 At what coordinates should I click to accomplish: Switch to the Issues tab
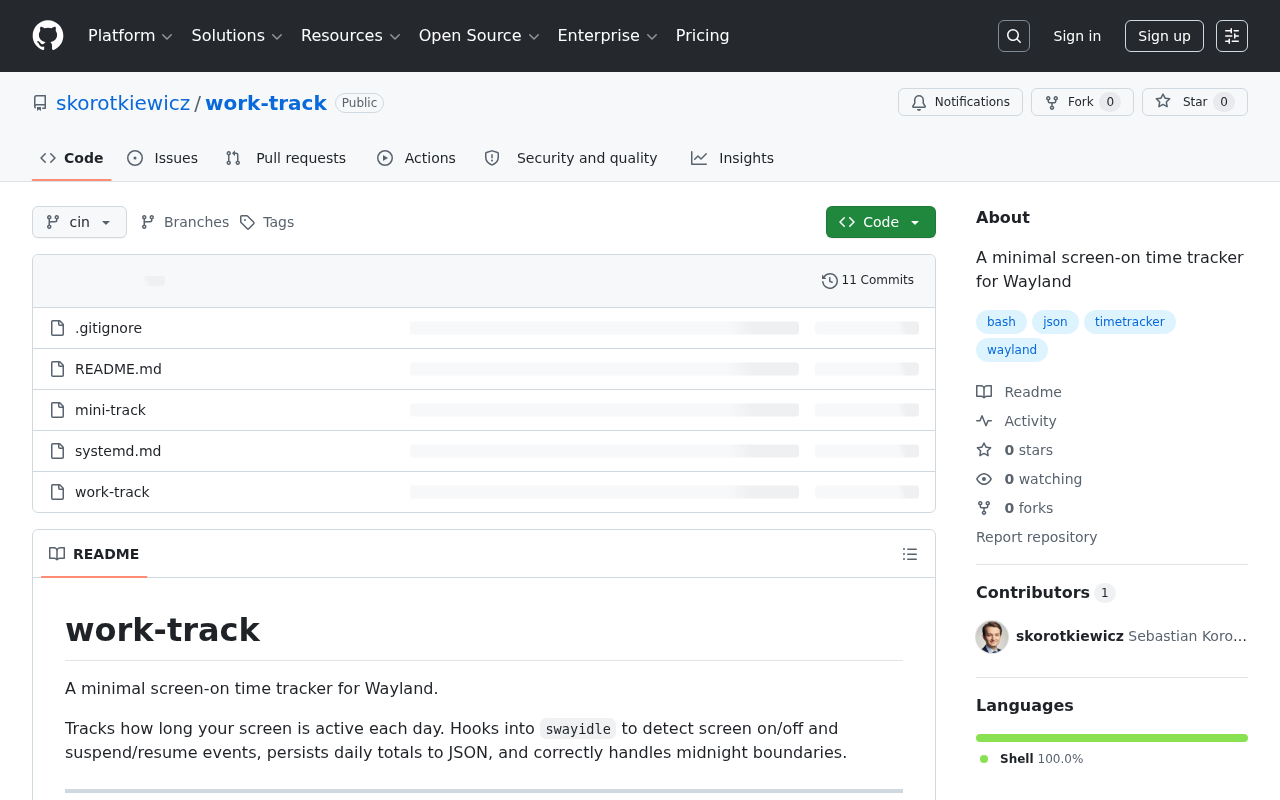[163, 158]
